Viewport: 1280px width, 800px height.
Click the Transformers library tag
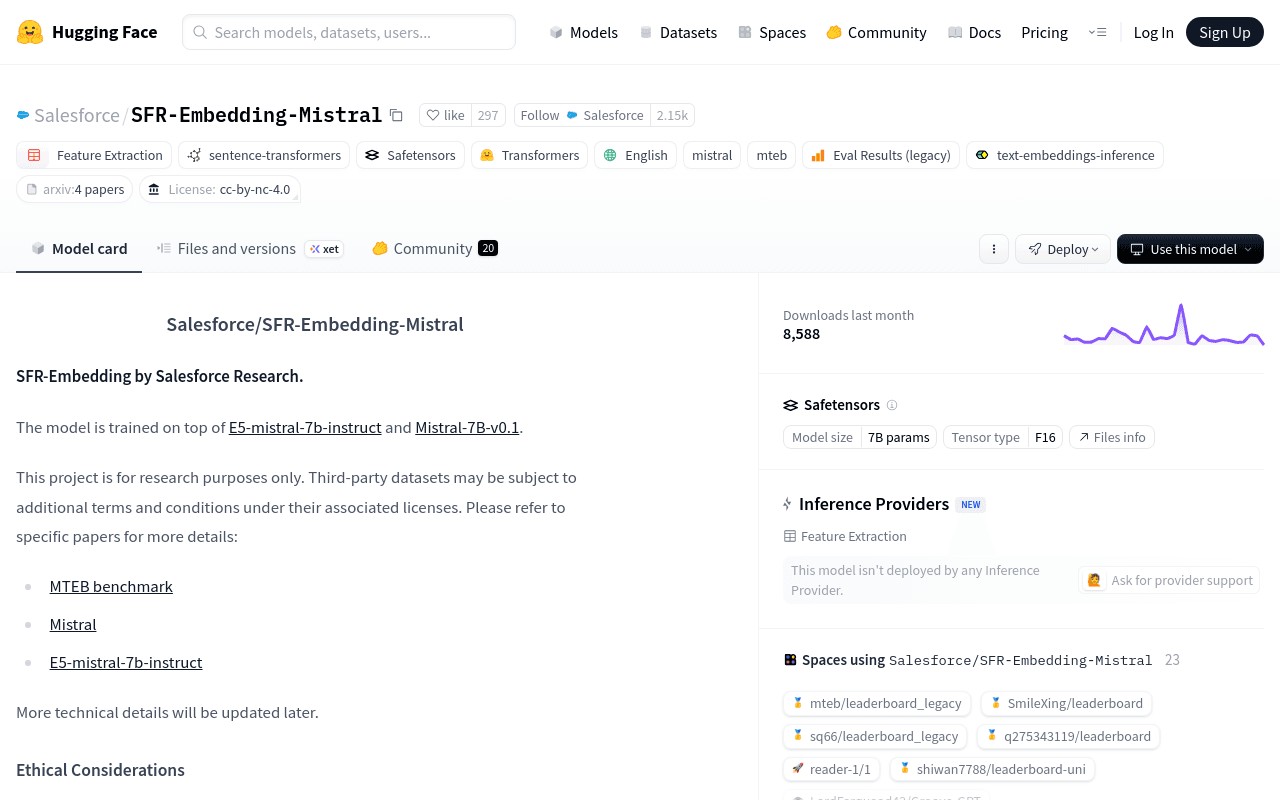tap(529, 155)
